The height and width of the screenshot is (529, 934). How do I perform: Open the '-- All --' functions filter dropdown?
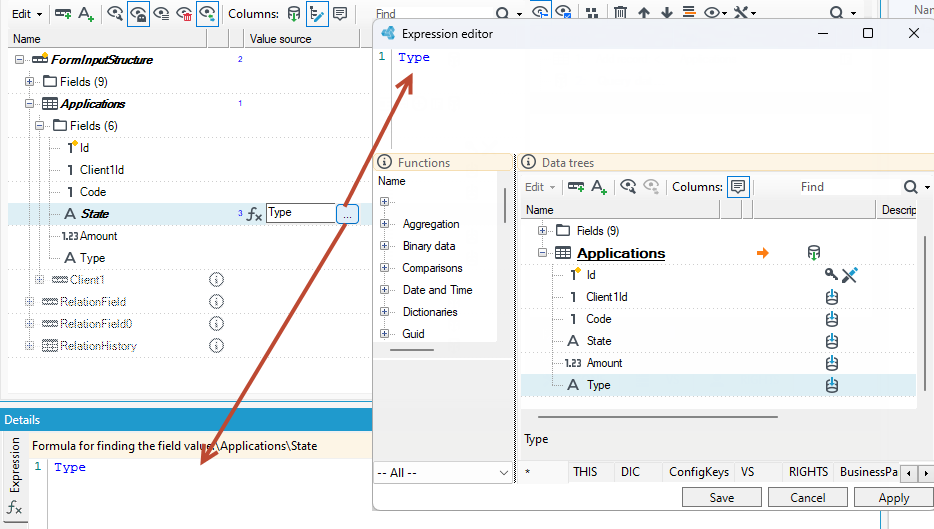point(443,473)
